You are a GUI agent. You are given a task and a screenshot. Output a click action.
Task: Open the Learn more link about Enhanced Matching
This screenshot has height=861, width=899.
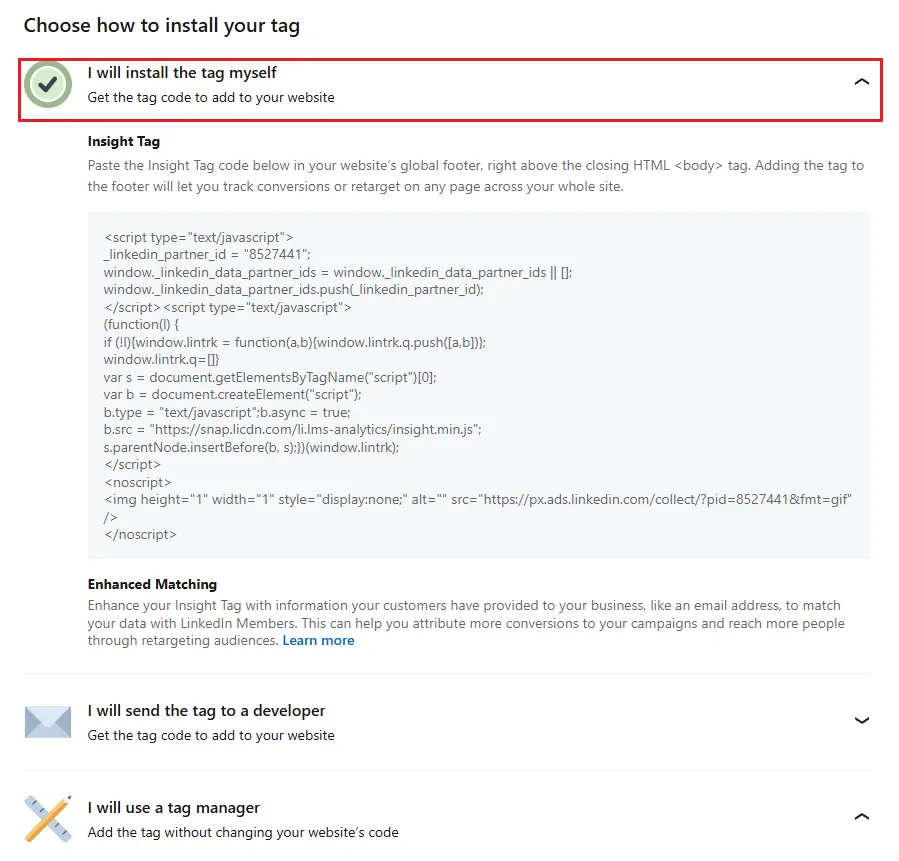tap(318, 640)
